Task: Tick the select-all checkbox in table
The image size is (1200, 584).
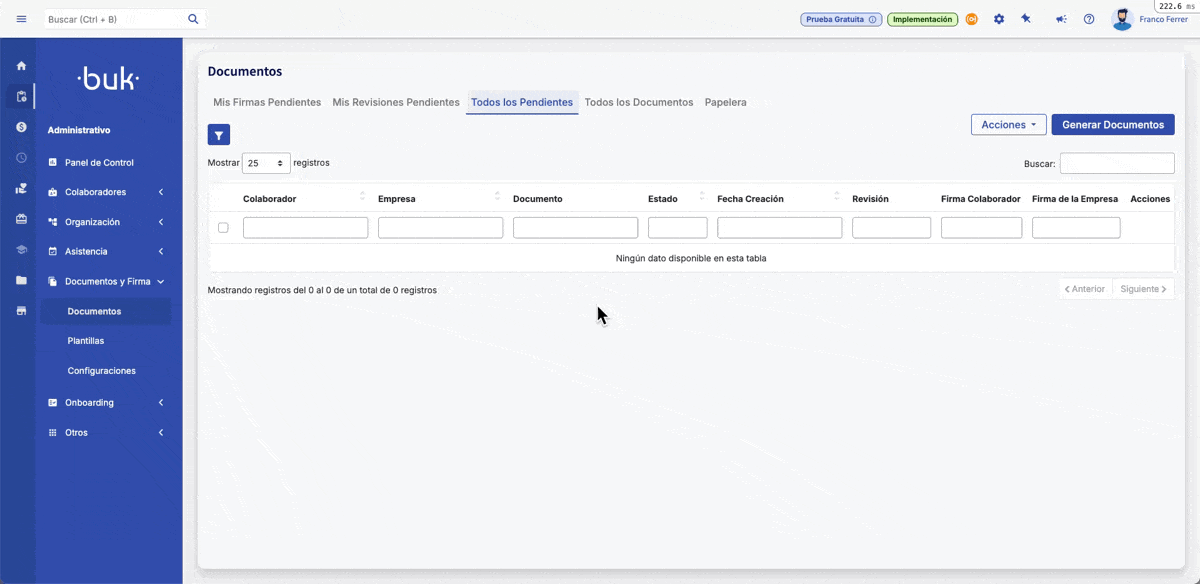Action: 223,228
